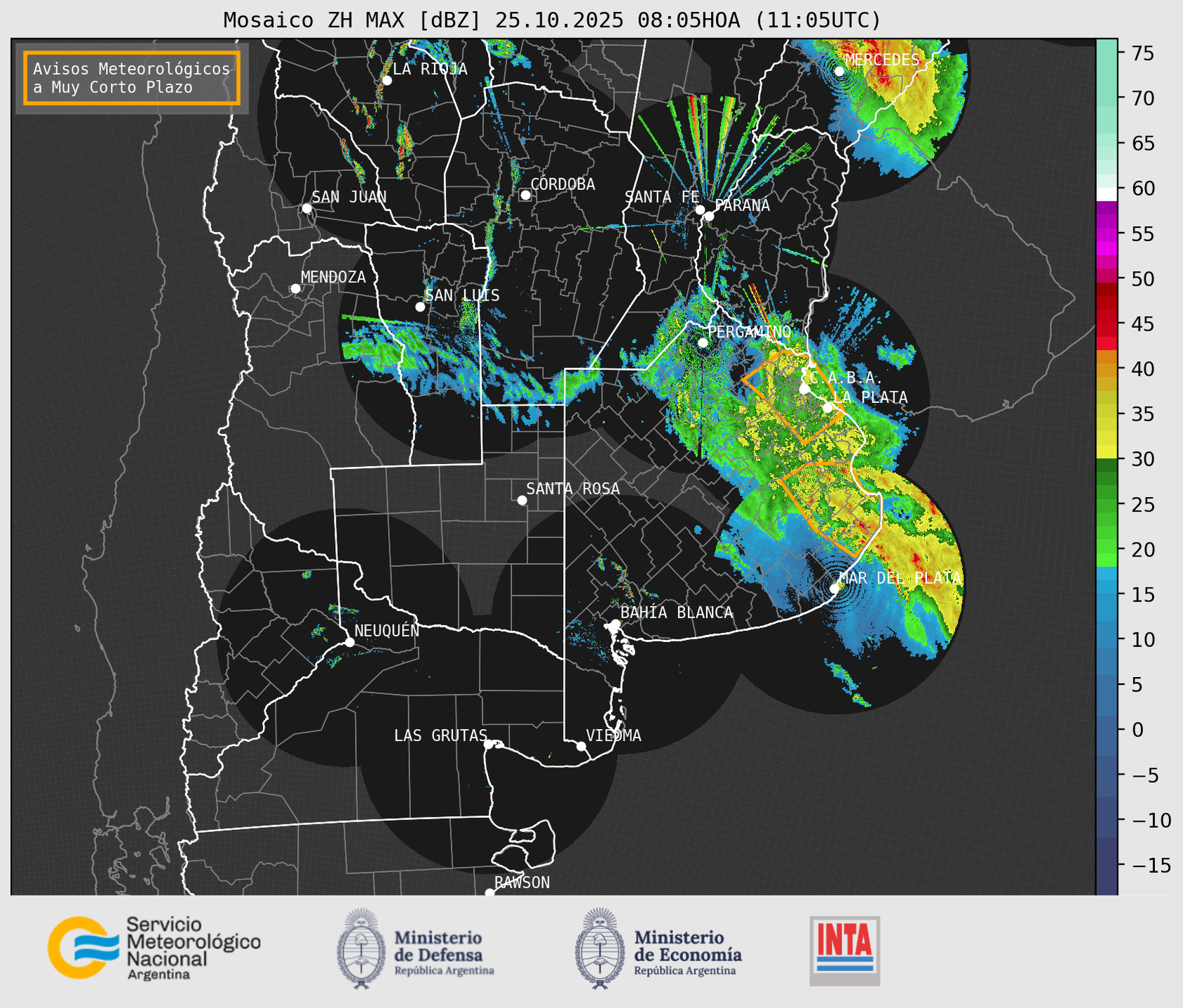
Task: Click the Mar del Plata city marker dot
Action: (x=834, y=589)
